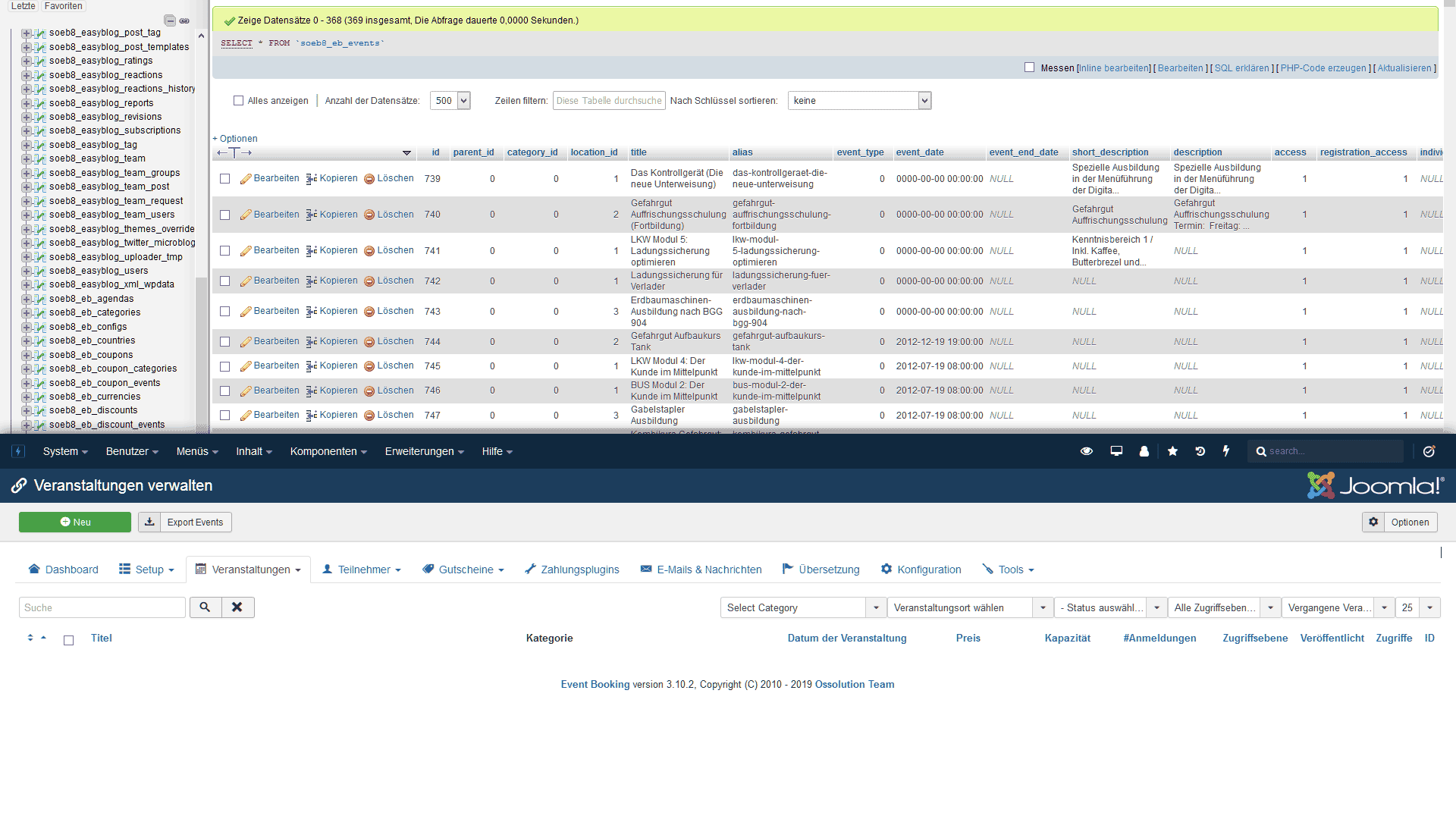The width and height of the screenshot is (1456, 819).
Task: Enable the Alles anzeigen checkbox
Action: coord(238,101)
